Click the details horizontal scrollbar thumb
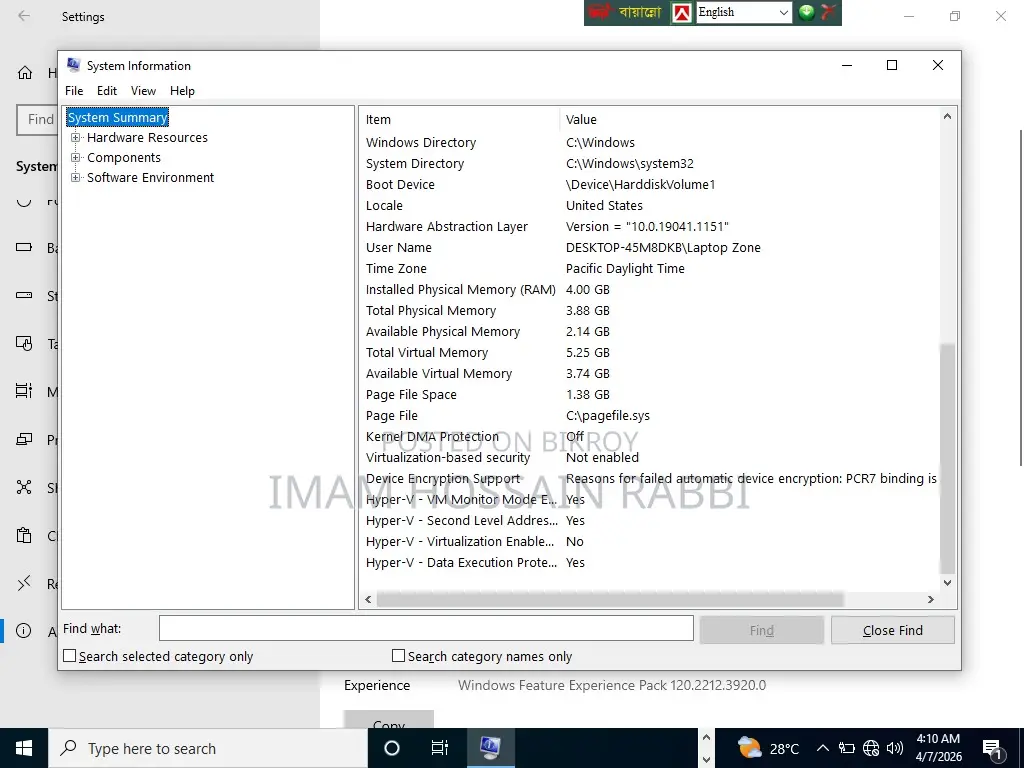 610,599
